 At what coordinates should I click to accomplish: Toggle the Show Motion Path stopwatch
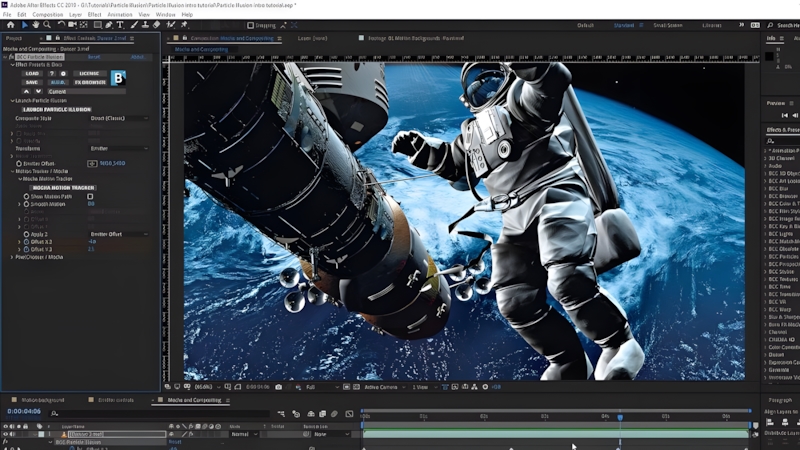click(x=27, y=196)
